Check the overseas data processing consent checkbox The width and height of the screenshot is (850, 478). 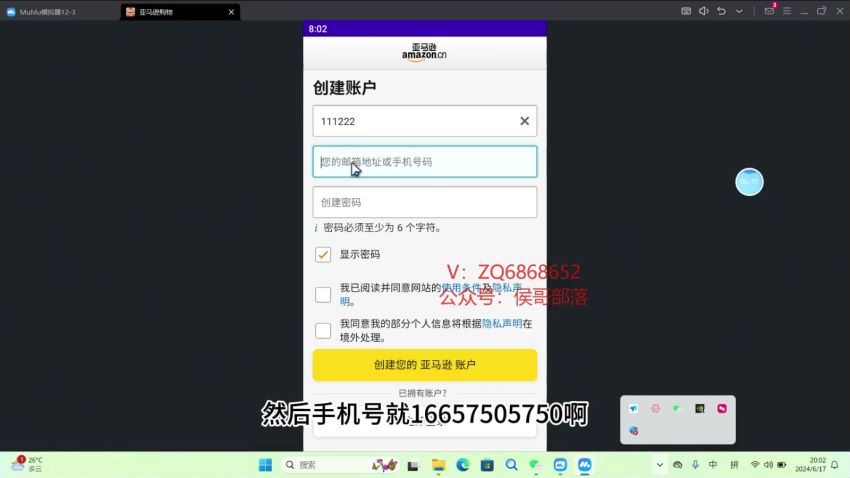323,331
